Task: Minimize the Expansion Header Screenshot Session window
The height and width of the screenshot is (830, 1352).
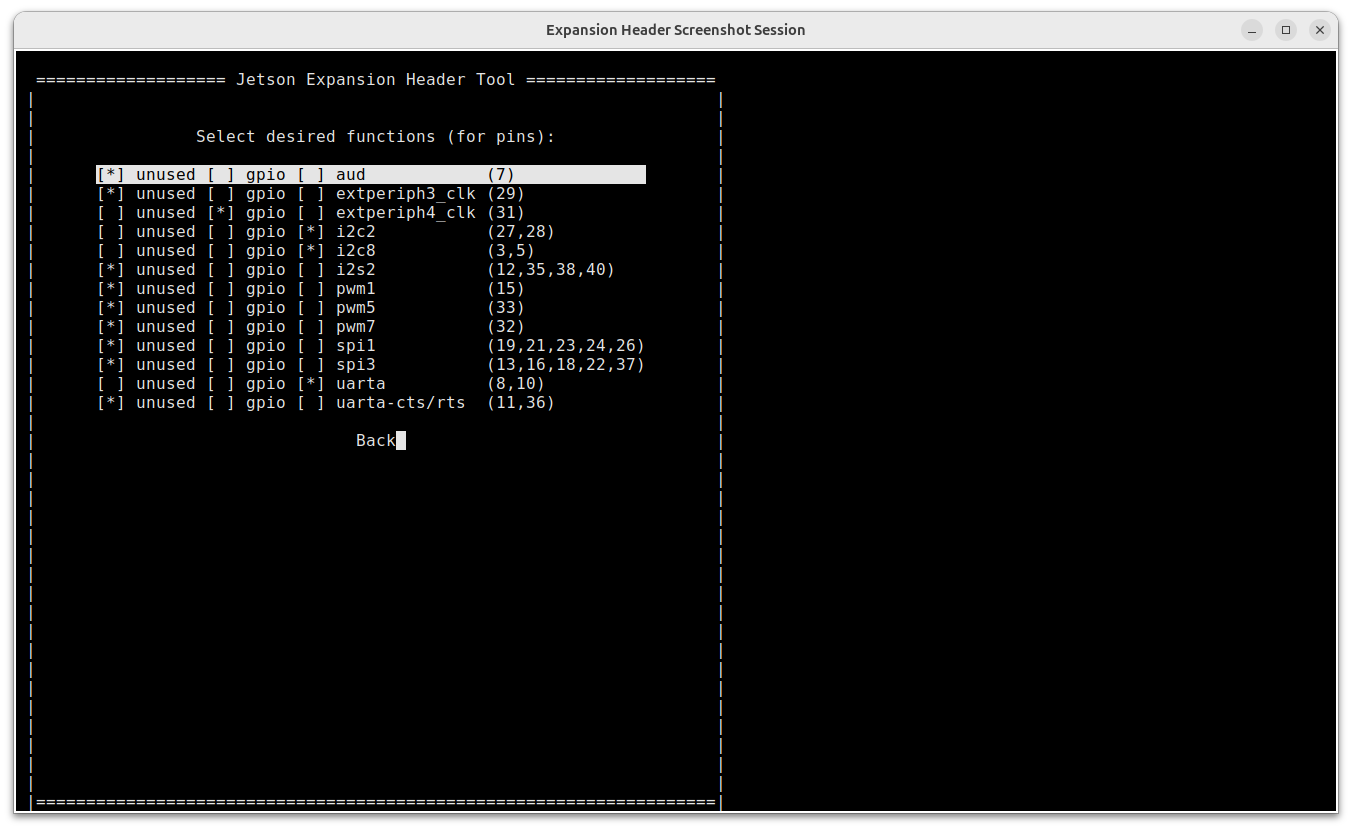Action: click(x=1252, y=30)
